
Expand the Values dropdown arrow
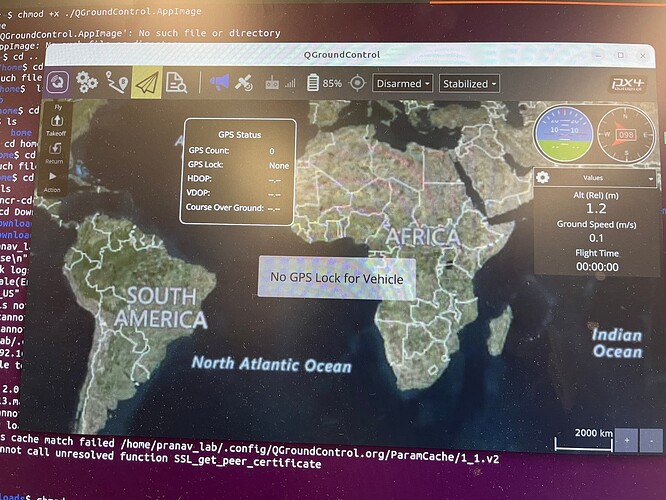pyautogui.click(x=651, y=179)
